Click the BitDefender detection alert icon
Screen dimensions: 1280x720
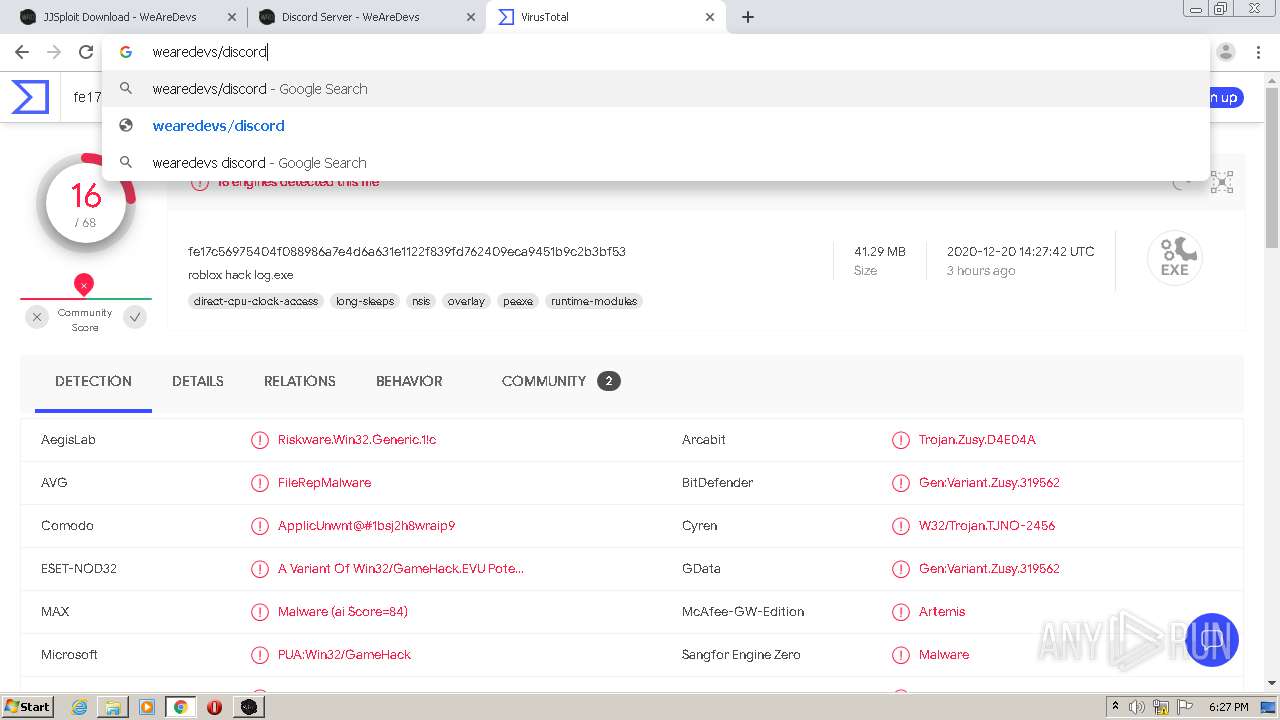coord(901,483)
